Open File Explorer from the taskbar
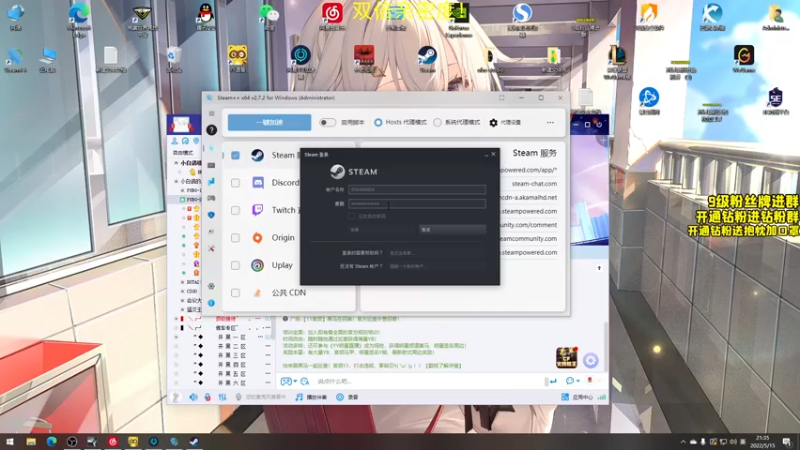This screenshot has height=450, width=800. click(x=31, y=442)
